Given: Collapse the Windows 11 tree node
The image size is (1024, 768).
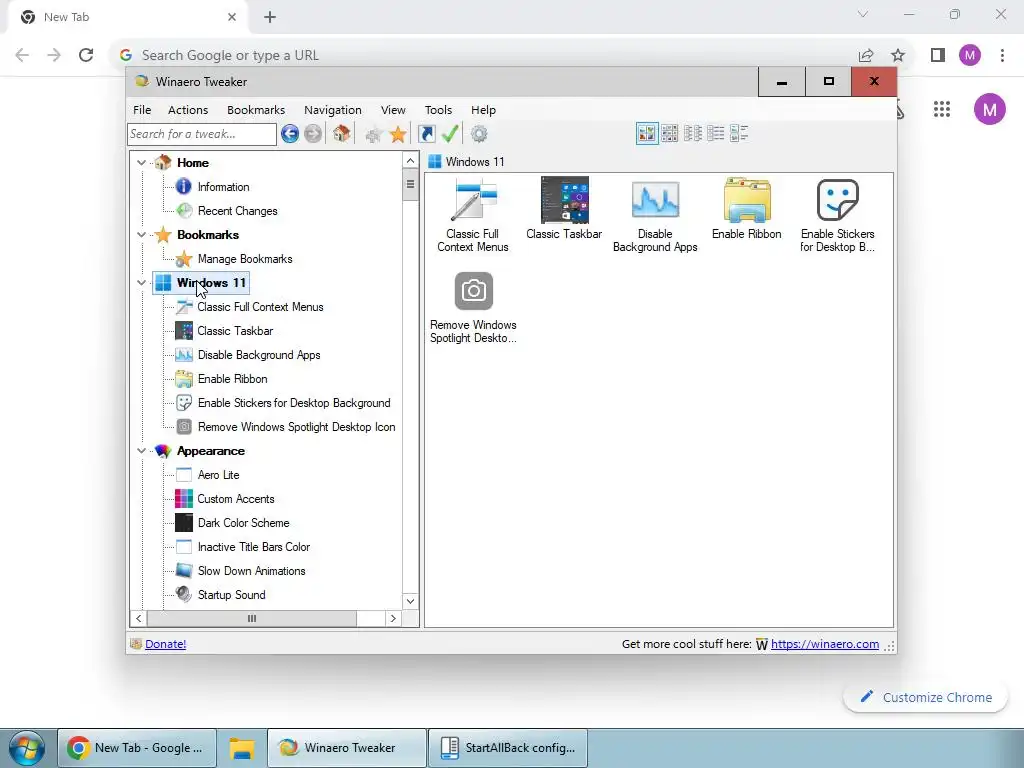Looking at the screenshot, I should pos(141,283).
